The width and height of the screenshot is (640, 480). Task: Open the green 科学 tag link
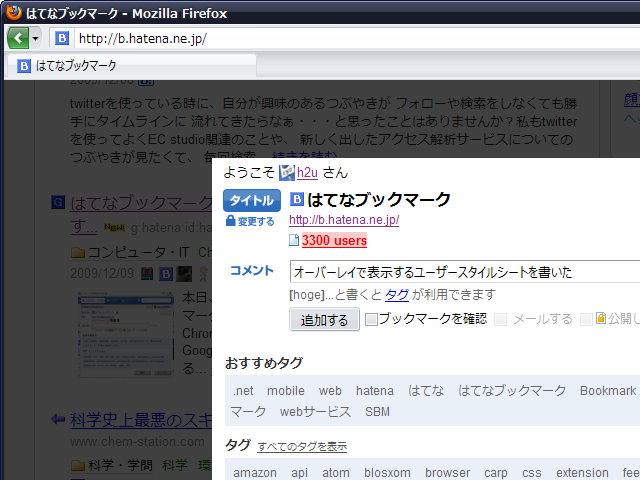click(175, 465)
